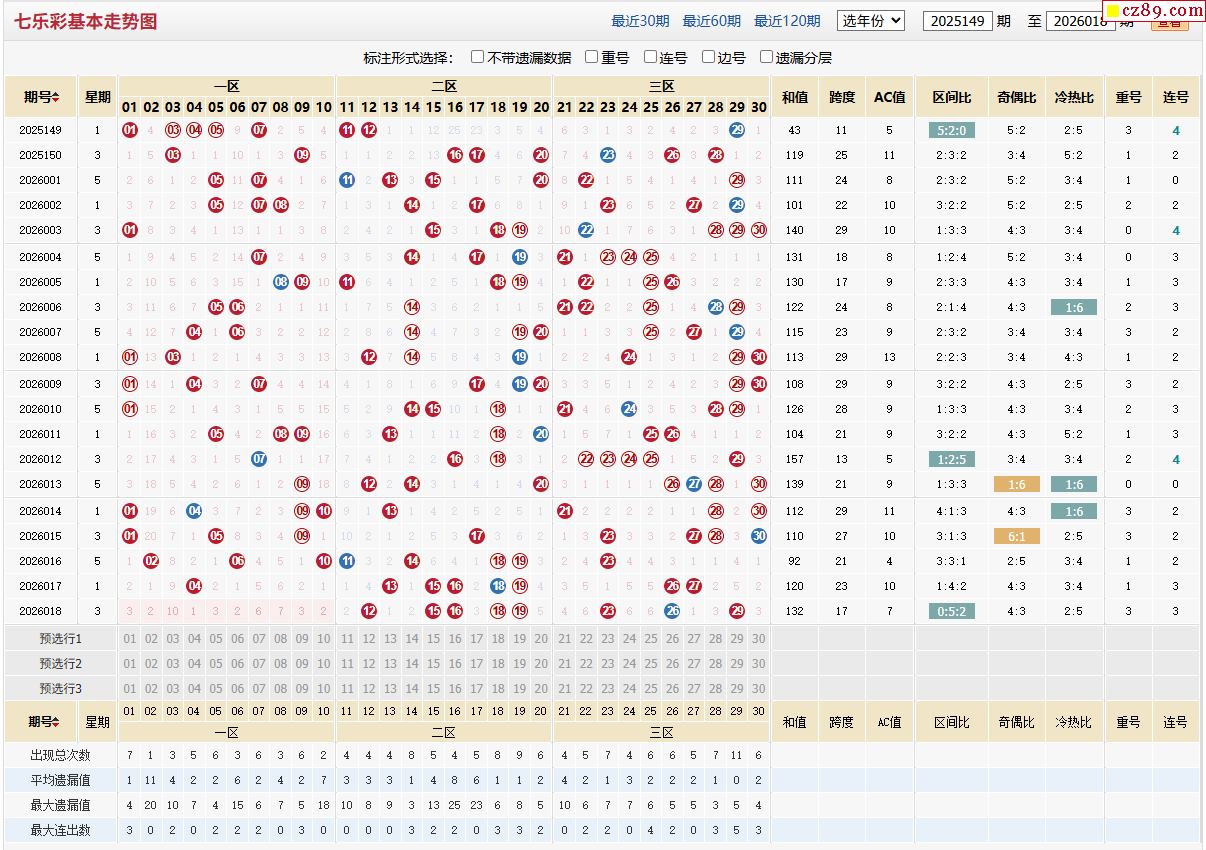Viewport: 1206px width, 850px height.
Task: Click the highlighted 5:2:0 cell in row 2025149
Action: [x=951, y=130]
